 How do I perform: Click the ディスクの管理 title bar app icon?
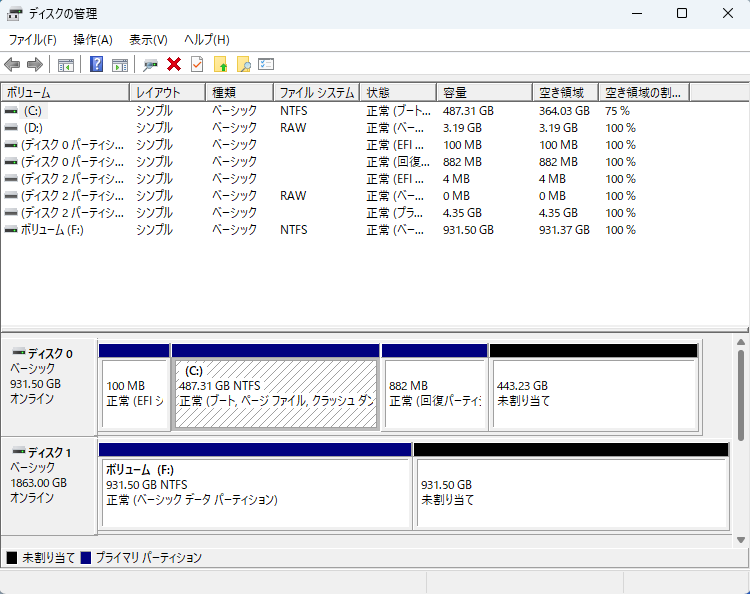click(14, 14)
